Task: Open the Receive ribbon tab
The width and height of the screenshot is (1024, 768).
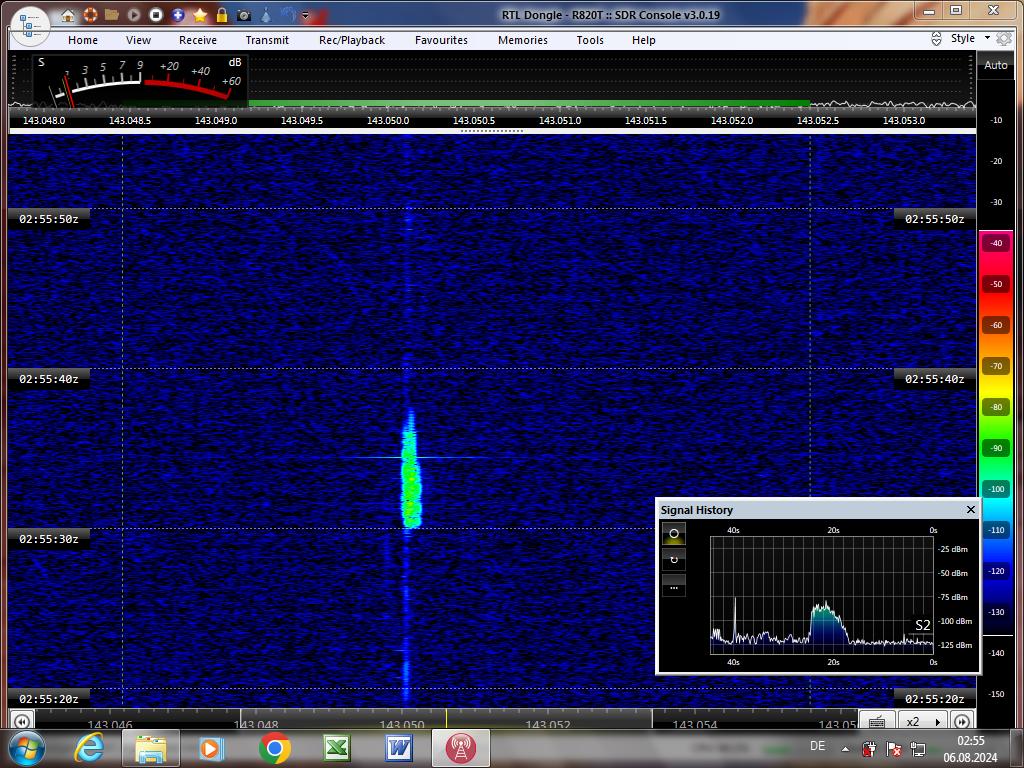Action: point(198,40)
